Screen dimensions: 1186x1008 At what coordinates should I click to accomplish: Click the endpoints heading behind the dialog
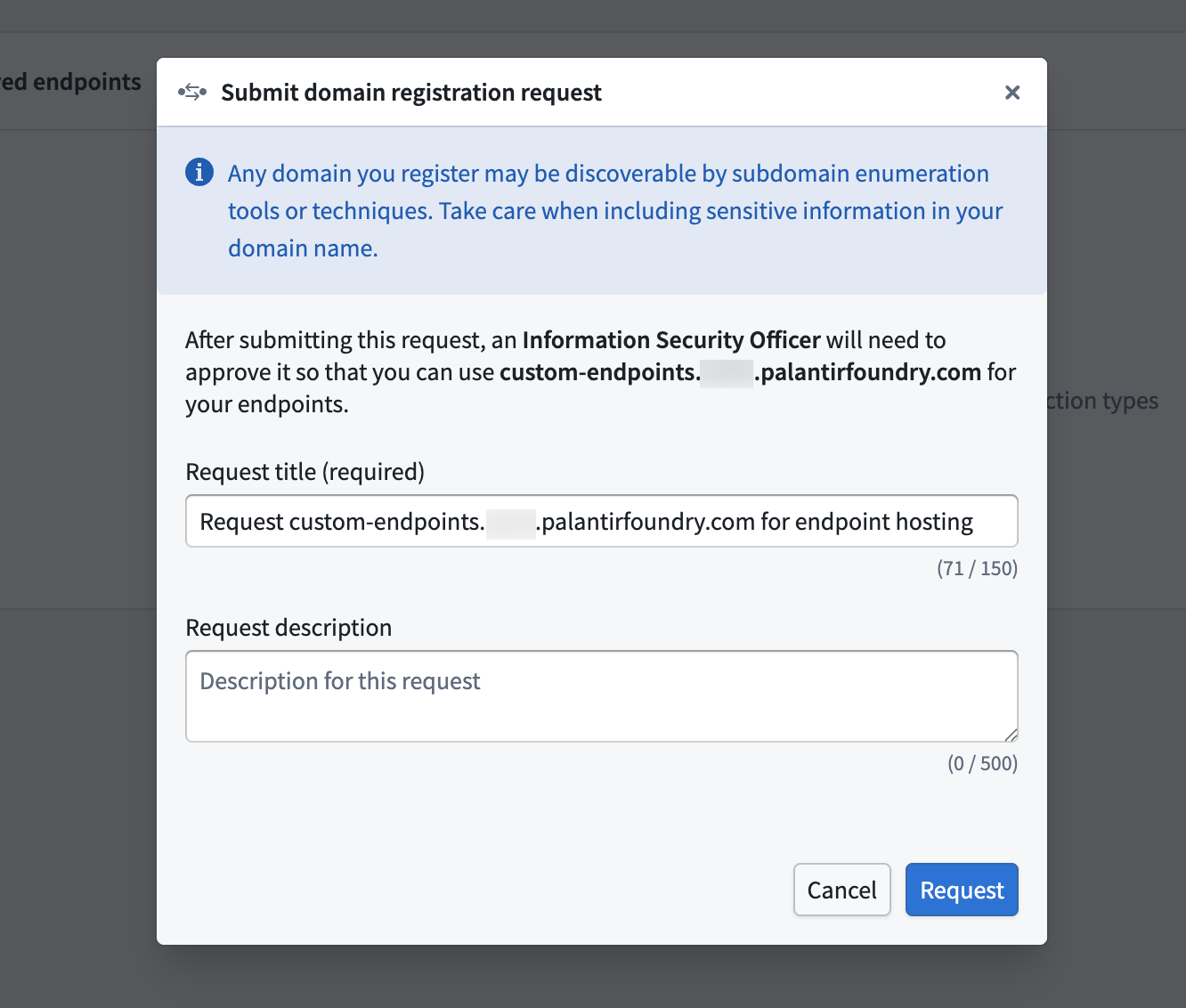pyautogui.click(x=71, y=81)
